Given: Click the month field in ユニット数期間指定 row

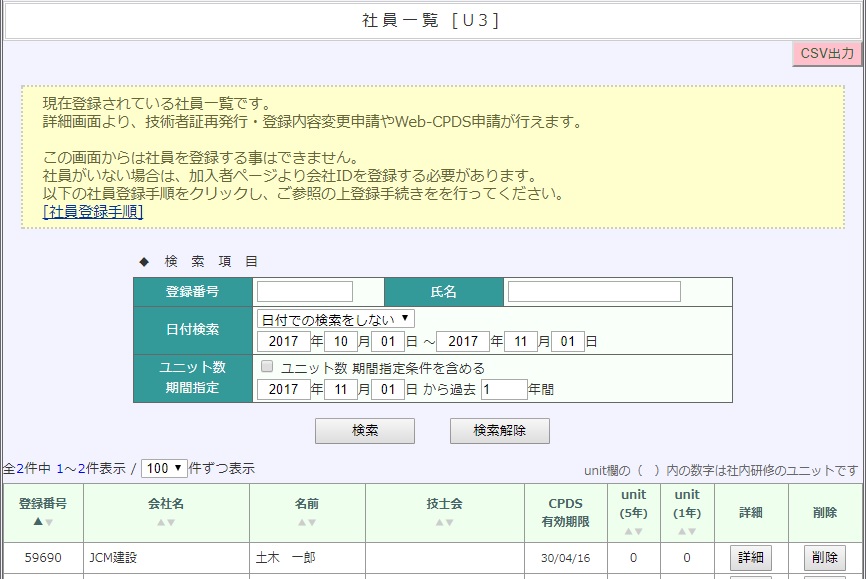Looking at the screenshot, I should [x=341, y=389].
